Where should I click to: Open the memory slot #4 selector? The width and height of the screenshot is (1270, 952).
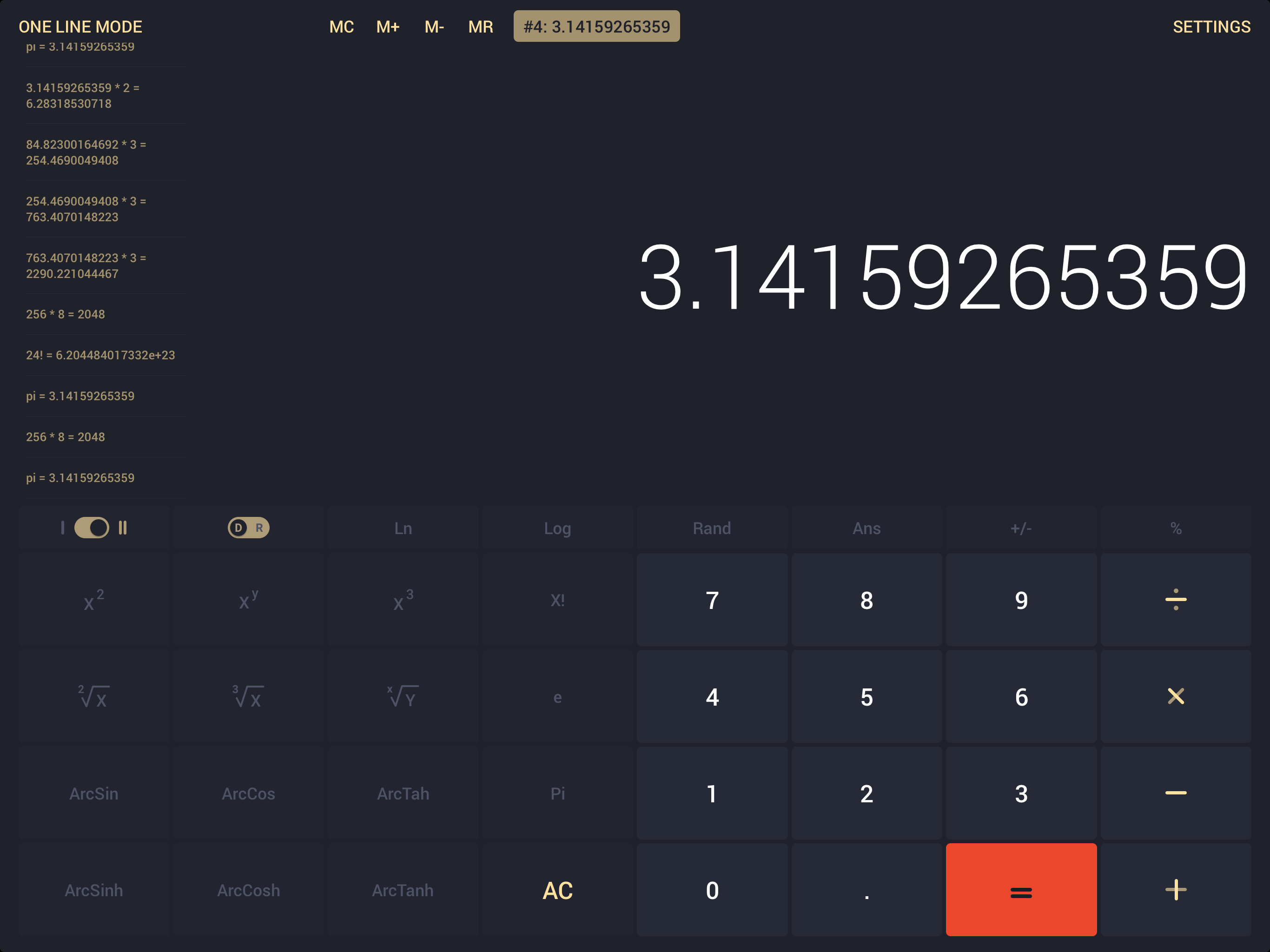596,26
